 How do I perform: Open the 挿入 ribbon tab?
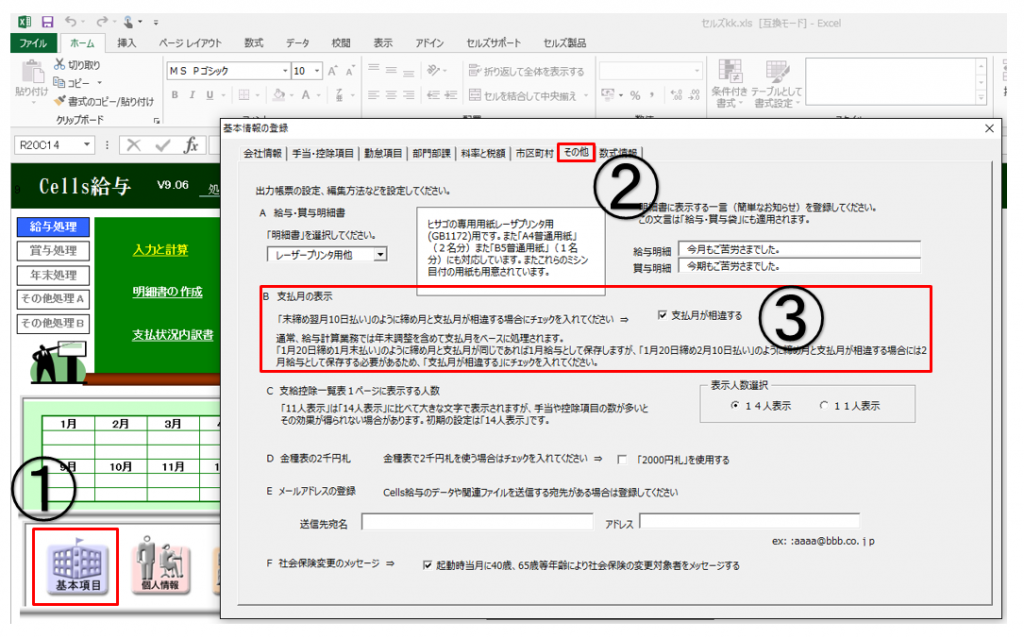click(x=127, y=44)
